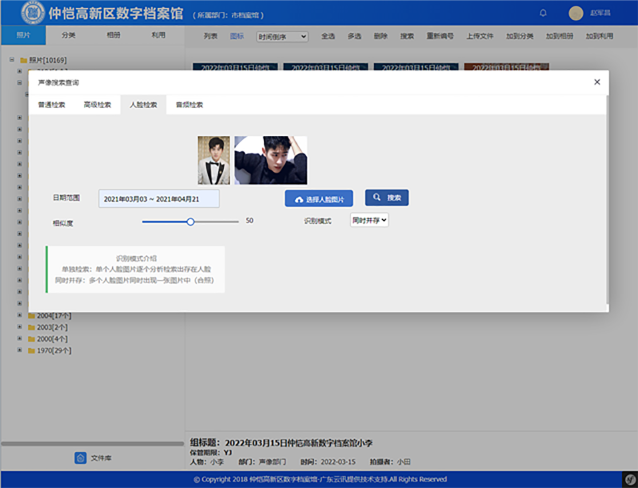The image size is (638, 488).
Task: Expand the 2000 folder tree node
Action: point(19,339)
